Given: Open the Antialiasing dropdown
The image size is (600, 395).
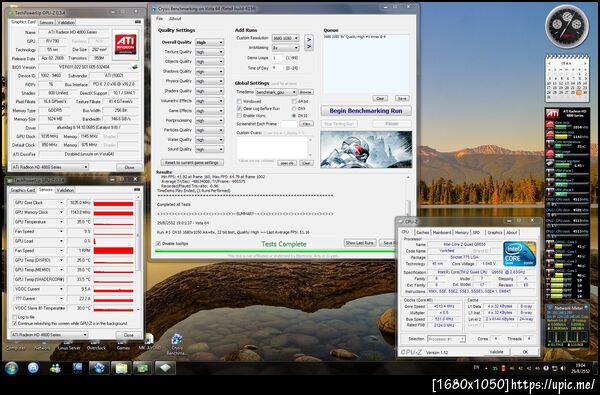Looking at the screenshot, I should (285, 48).
